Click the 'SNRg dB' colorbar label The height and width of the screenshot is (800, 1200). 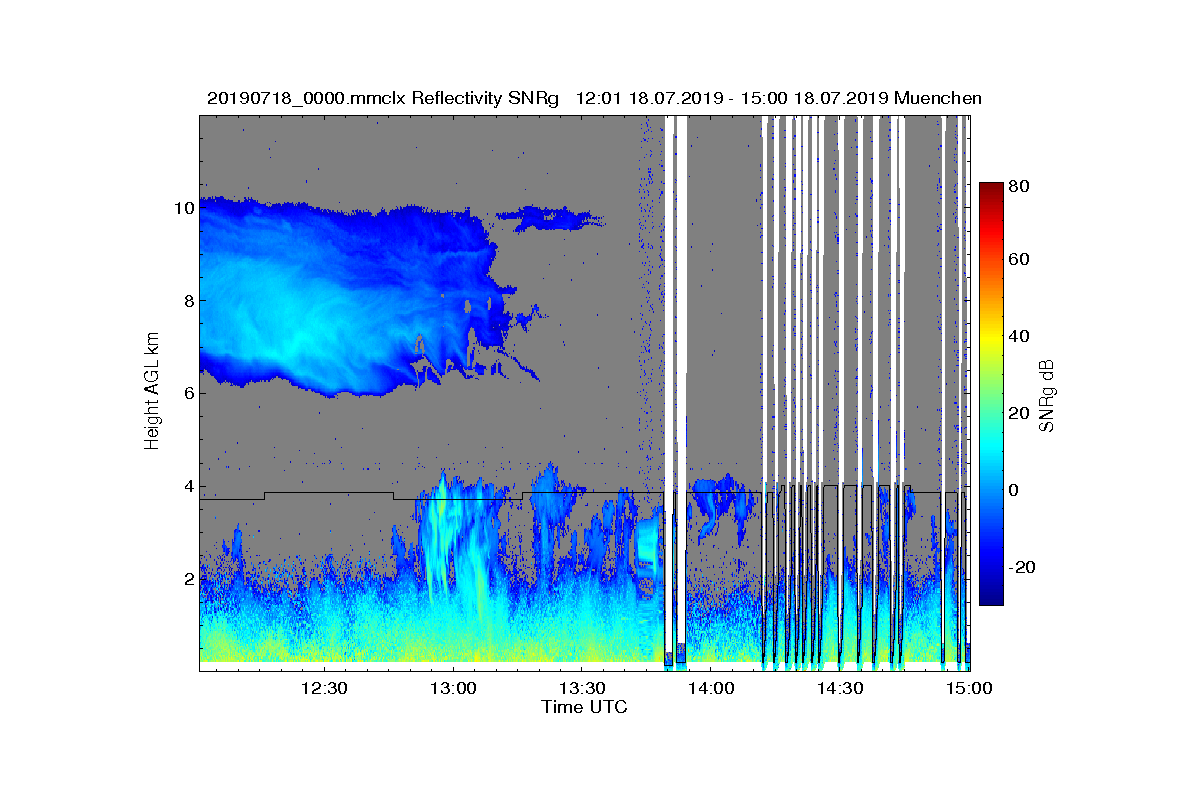coord(1047,395)
